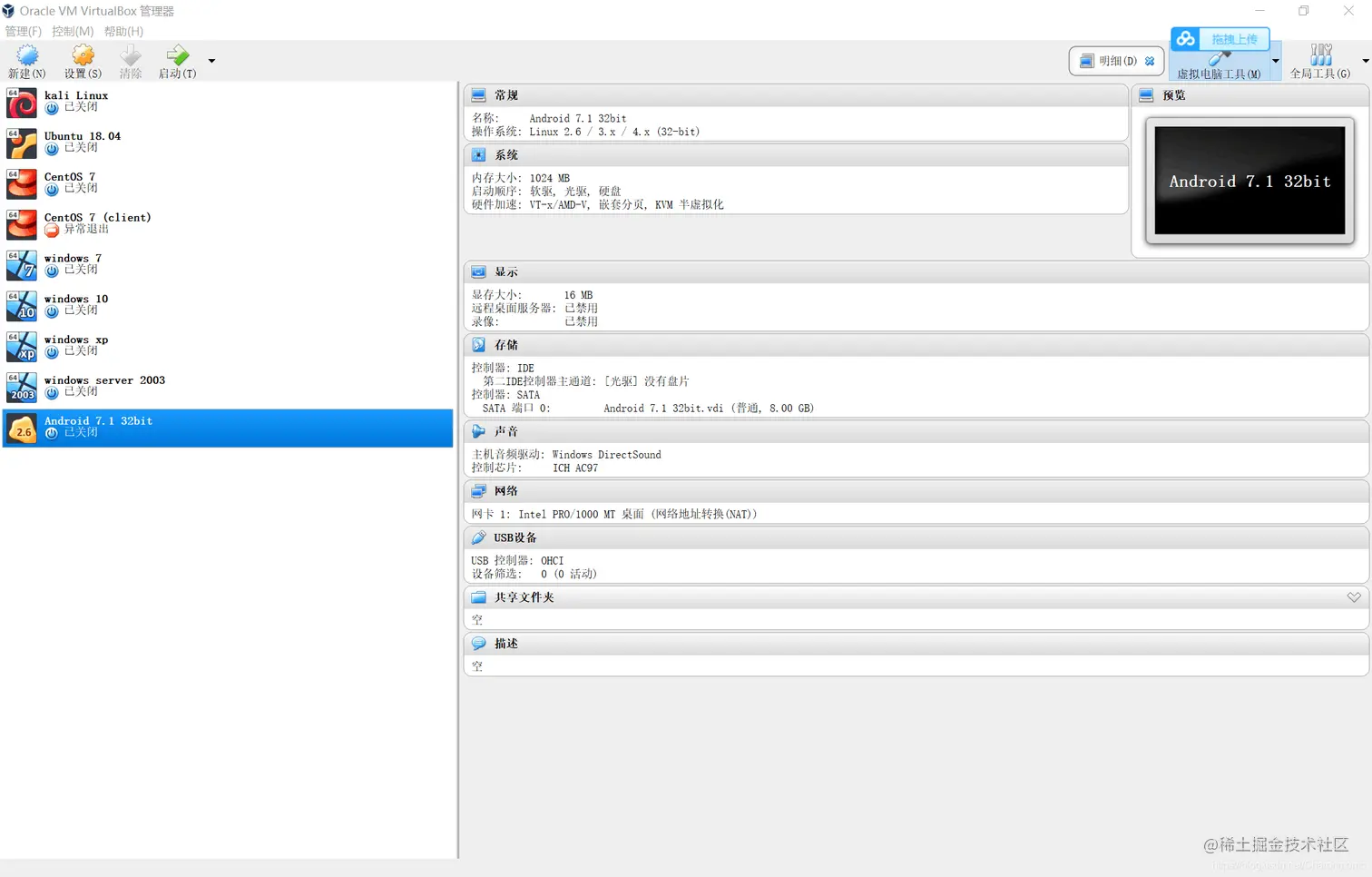Close the 明细 tab with its x icon
This screenshot has height=877, width=1372.
coord(1150,61)
